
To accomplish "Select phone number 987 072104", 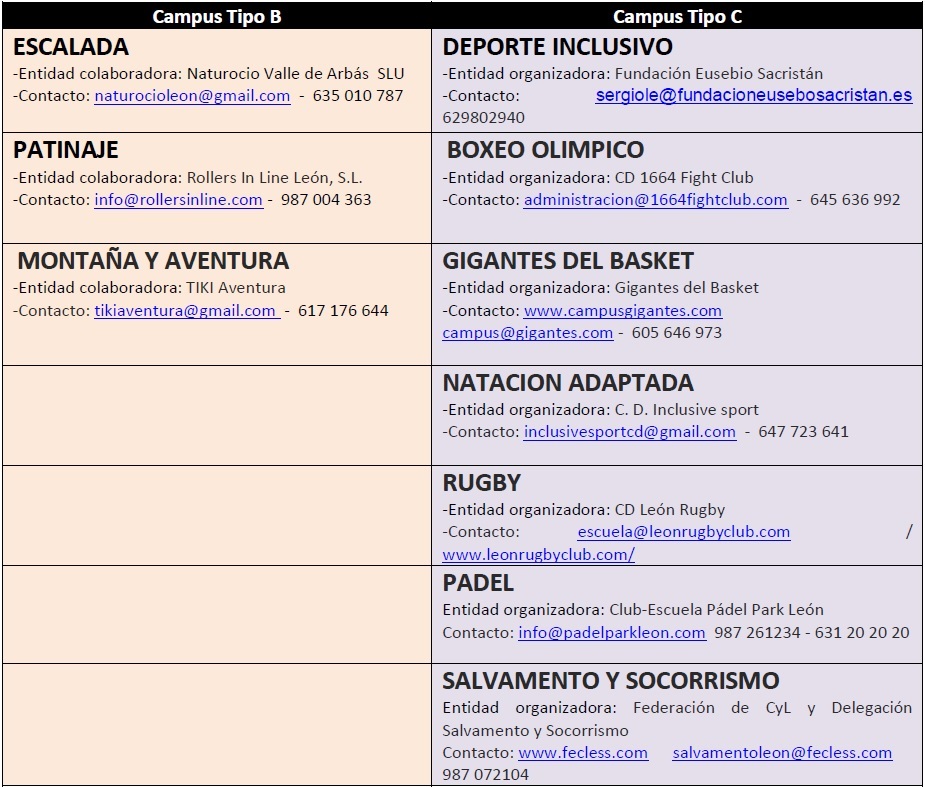I will tap(486, 775).
